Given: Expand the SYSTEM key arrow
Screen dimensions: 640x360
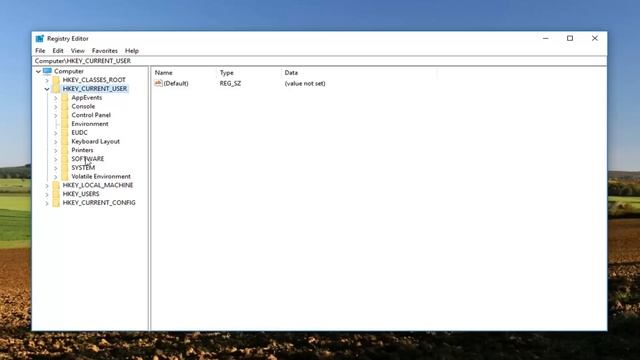Looking at the screenshot, I should point(56,168).
